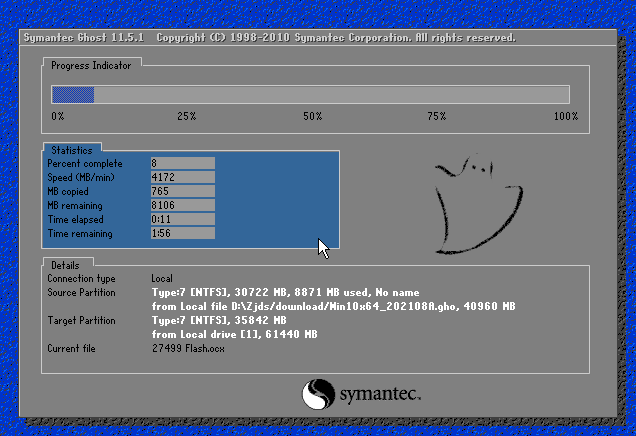
Task: Click the 'Symantec Ghost 11.5.1' title text
Action: point(84,38)
